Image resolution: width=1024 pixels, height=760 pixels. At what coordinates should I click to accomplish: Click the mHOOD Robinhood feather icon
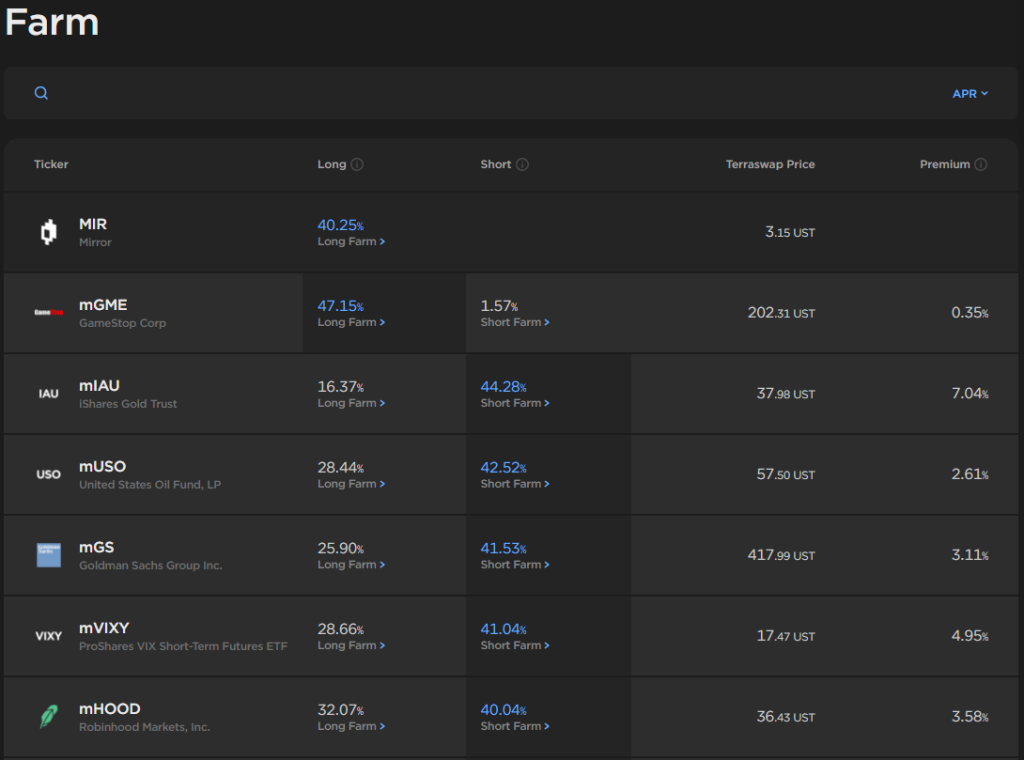tap(49, 716)
